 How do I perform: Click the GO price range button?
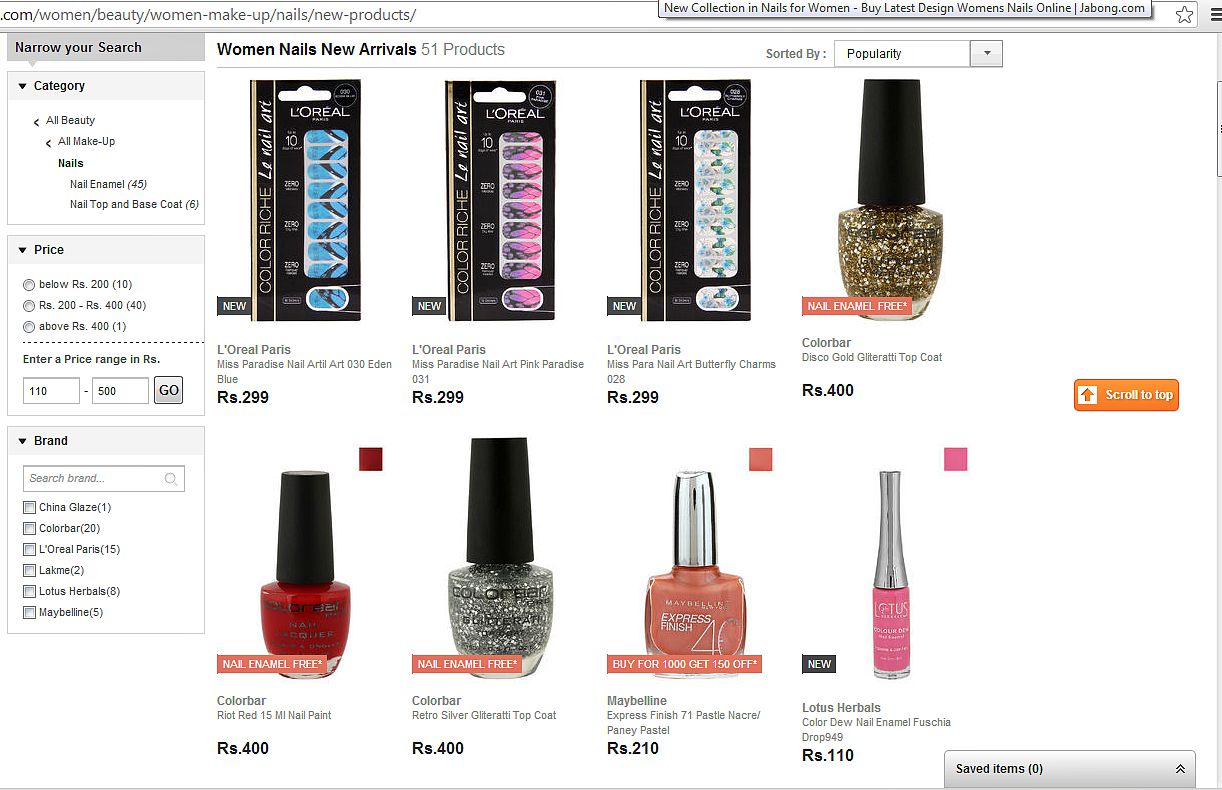169,391
